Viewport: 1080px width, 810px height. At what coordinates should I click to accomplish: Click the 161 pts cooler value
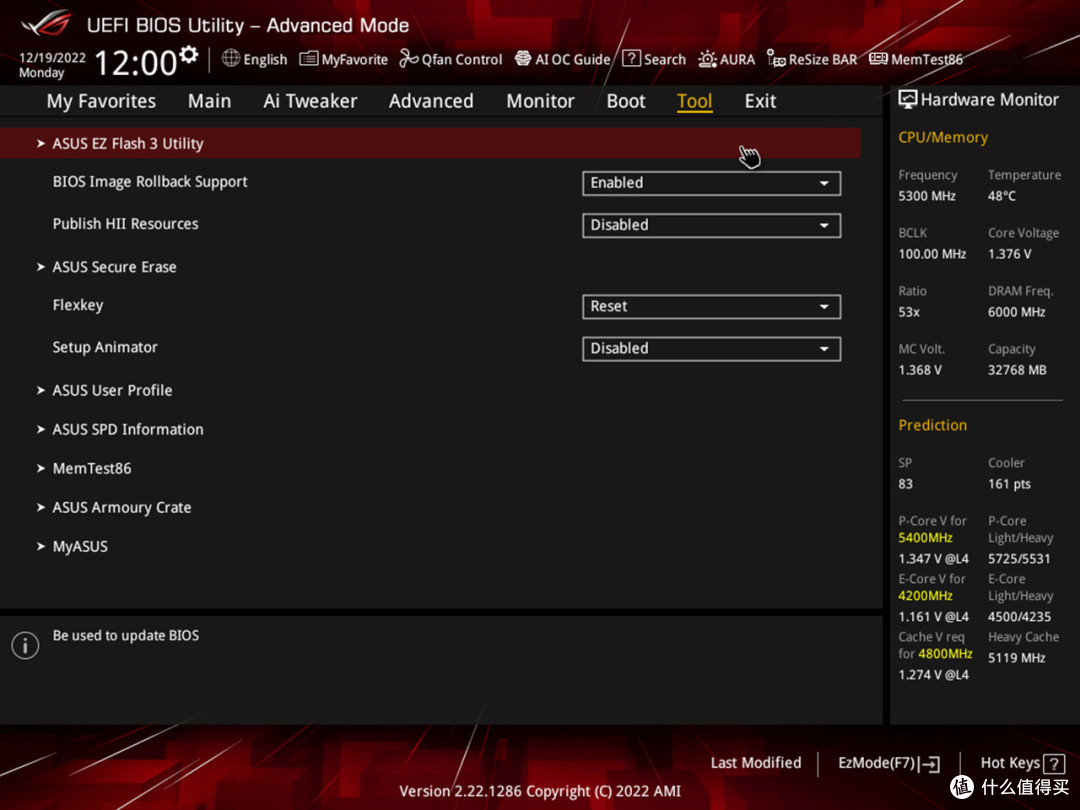[x=1009, y=484]
